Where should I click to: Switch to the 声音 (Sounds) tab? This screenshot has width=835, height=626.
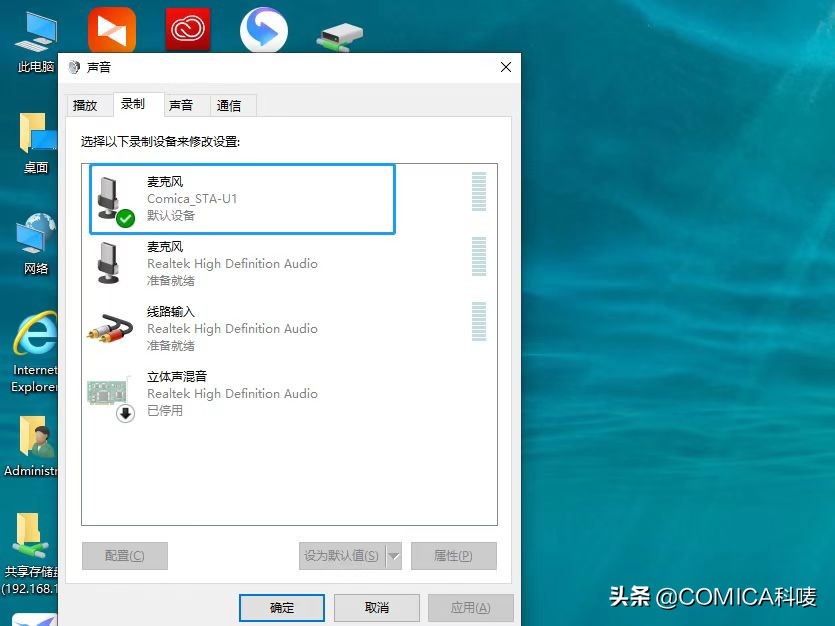pyautogui.click(x=182, y=104)
